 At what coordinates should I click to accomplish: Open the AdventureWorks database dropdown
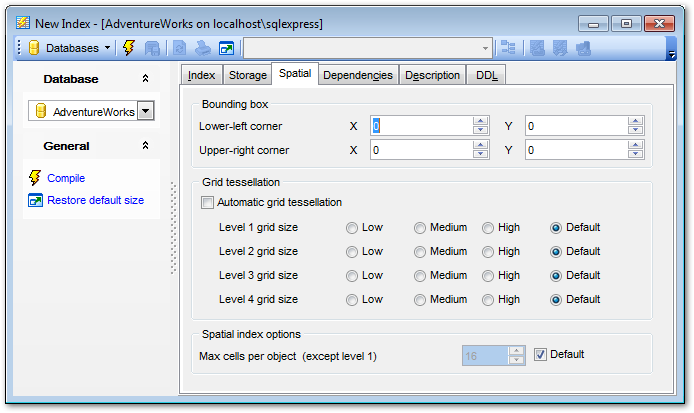point(145,112)
